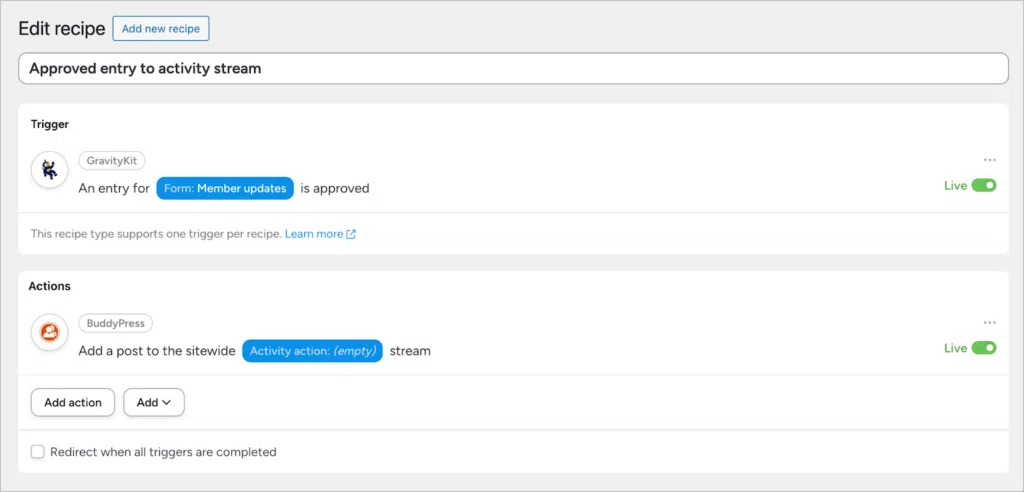Click the Live label on the action row
1024x492 pixels.
[955, 348]
